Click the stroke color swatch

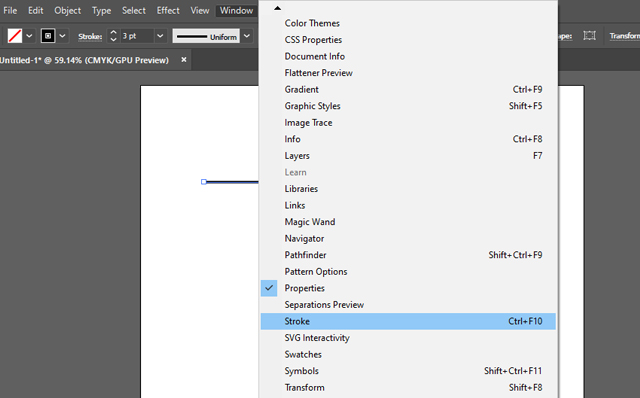click(48, 36)
